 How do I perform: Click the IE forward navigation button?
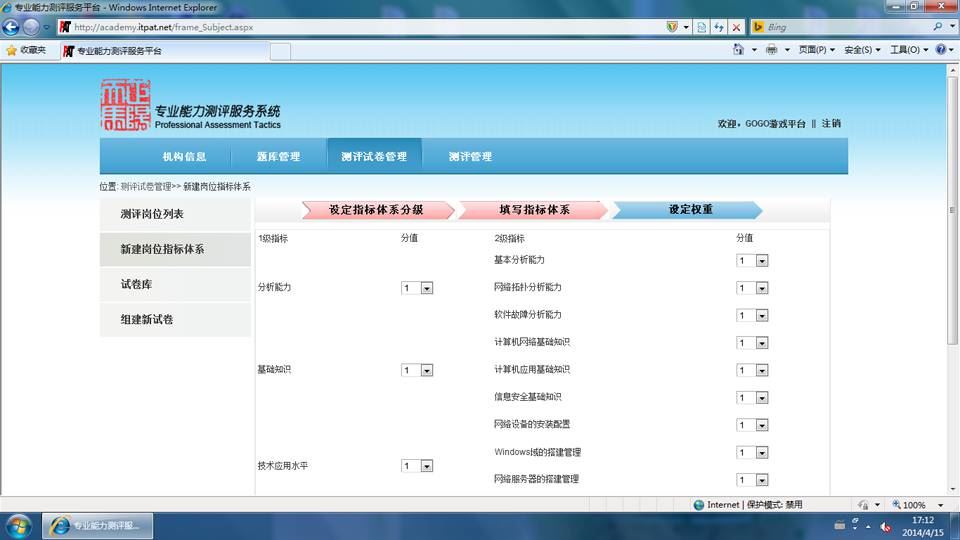31,27
